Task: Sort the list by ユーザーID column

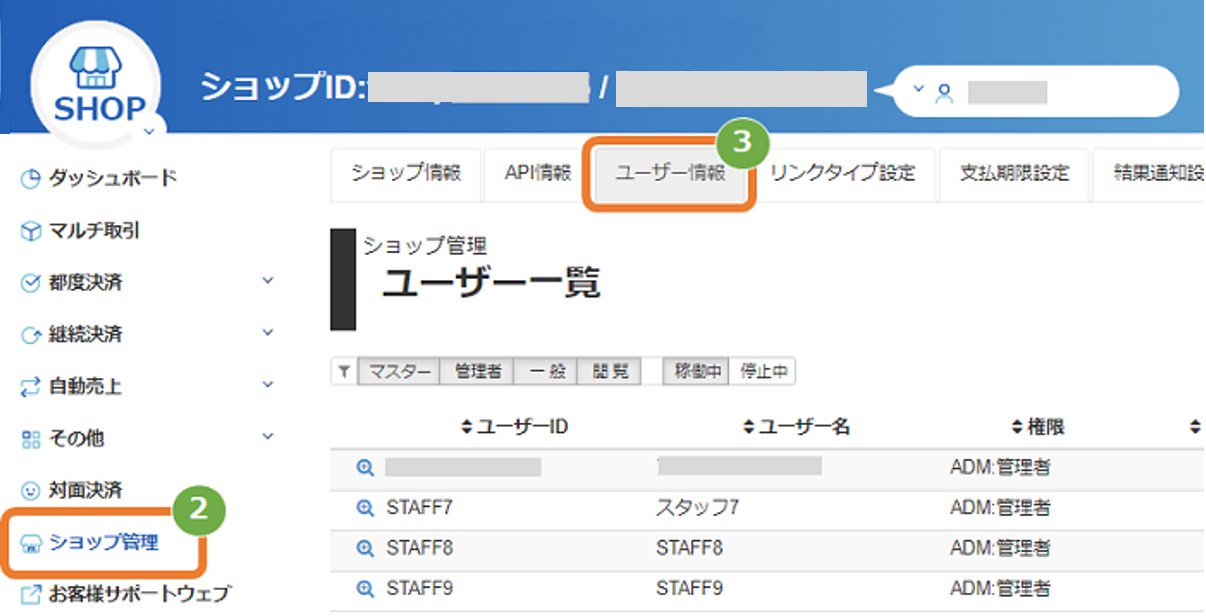Action: pyautogui.click(x=515, y=427)
